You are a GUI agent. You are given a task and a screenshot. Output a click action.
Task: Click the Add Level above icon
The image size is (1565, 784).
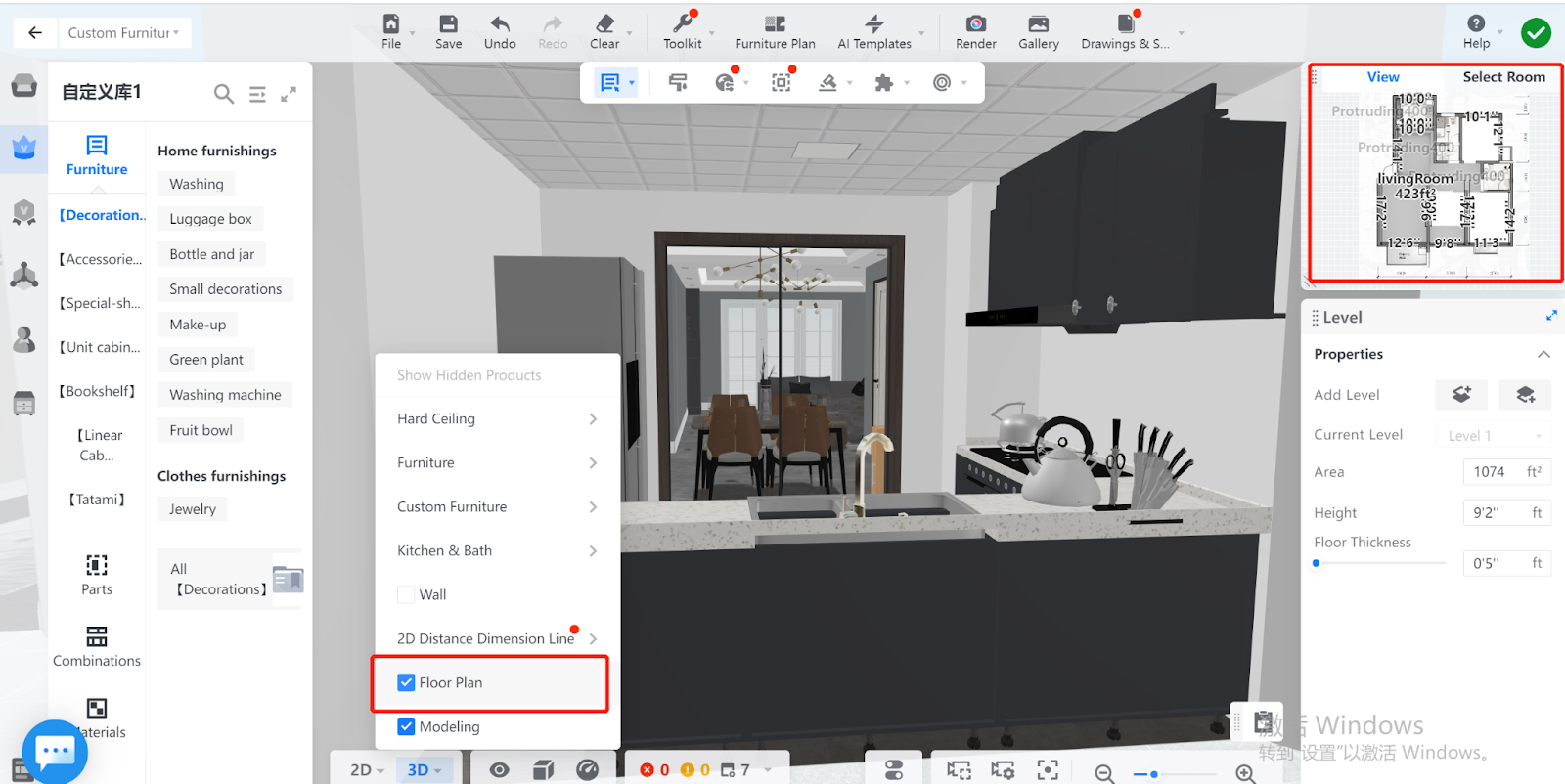(1461, 394)
